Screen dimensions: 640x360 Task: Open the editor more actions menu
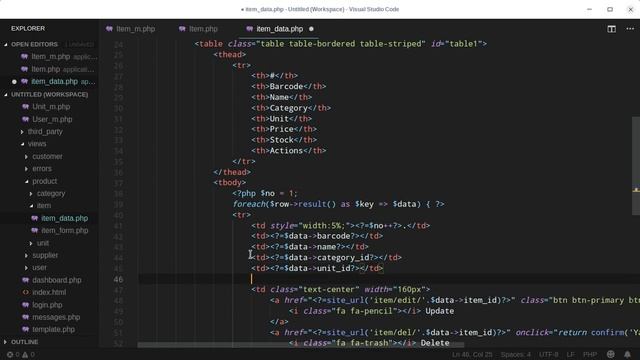point(630,29)
